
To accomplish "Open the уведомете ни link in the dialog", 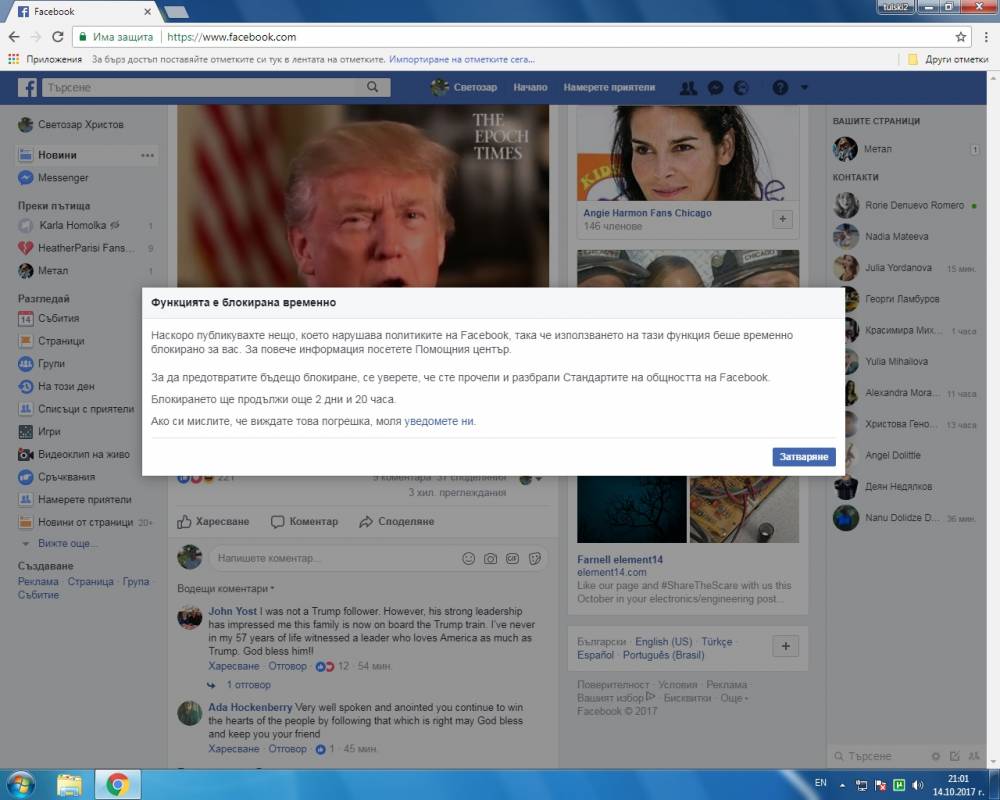I will coord(439,421).
